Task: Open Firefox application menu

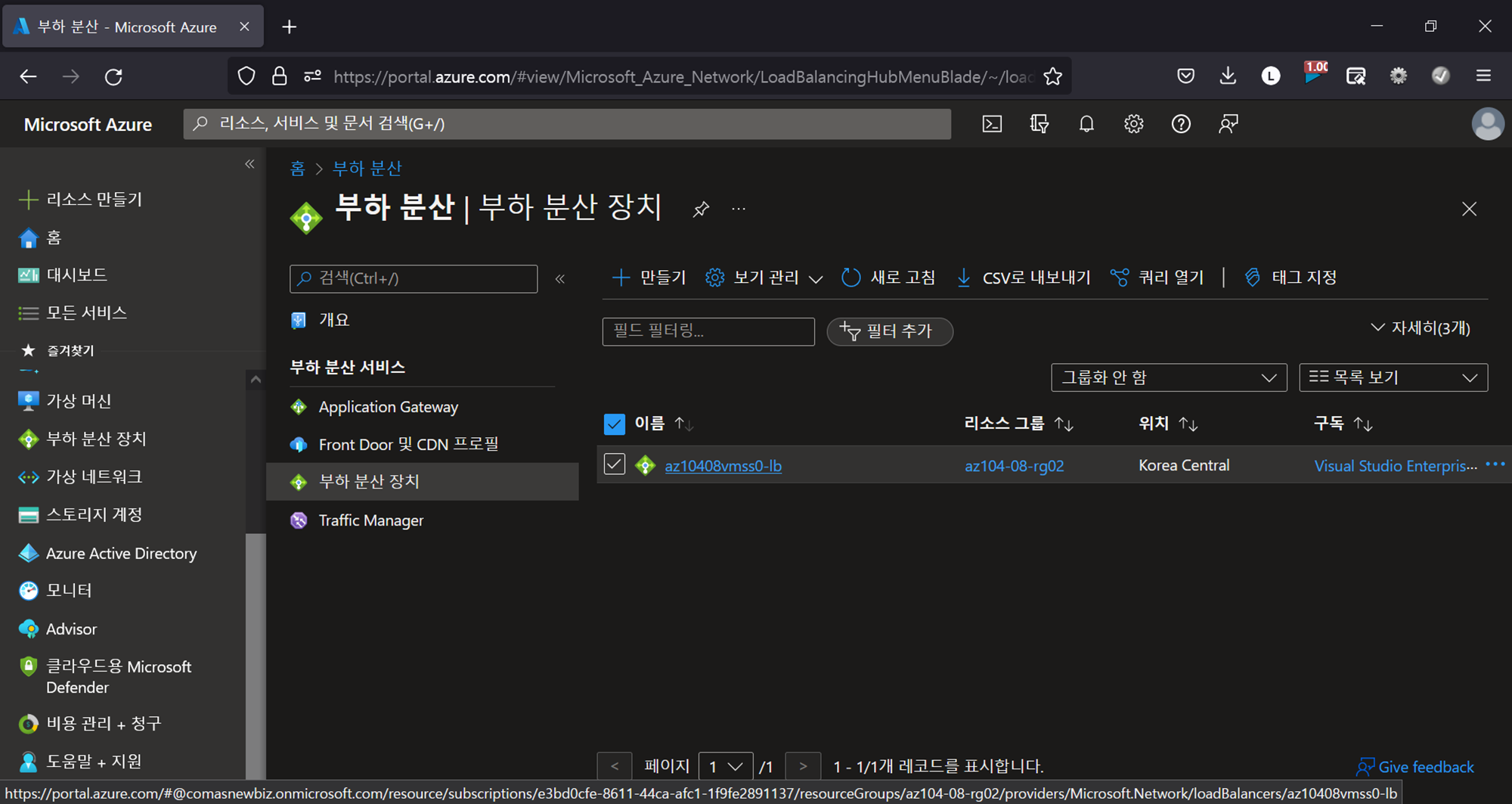Action: [1483, 76]
